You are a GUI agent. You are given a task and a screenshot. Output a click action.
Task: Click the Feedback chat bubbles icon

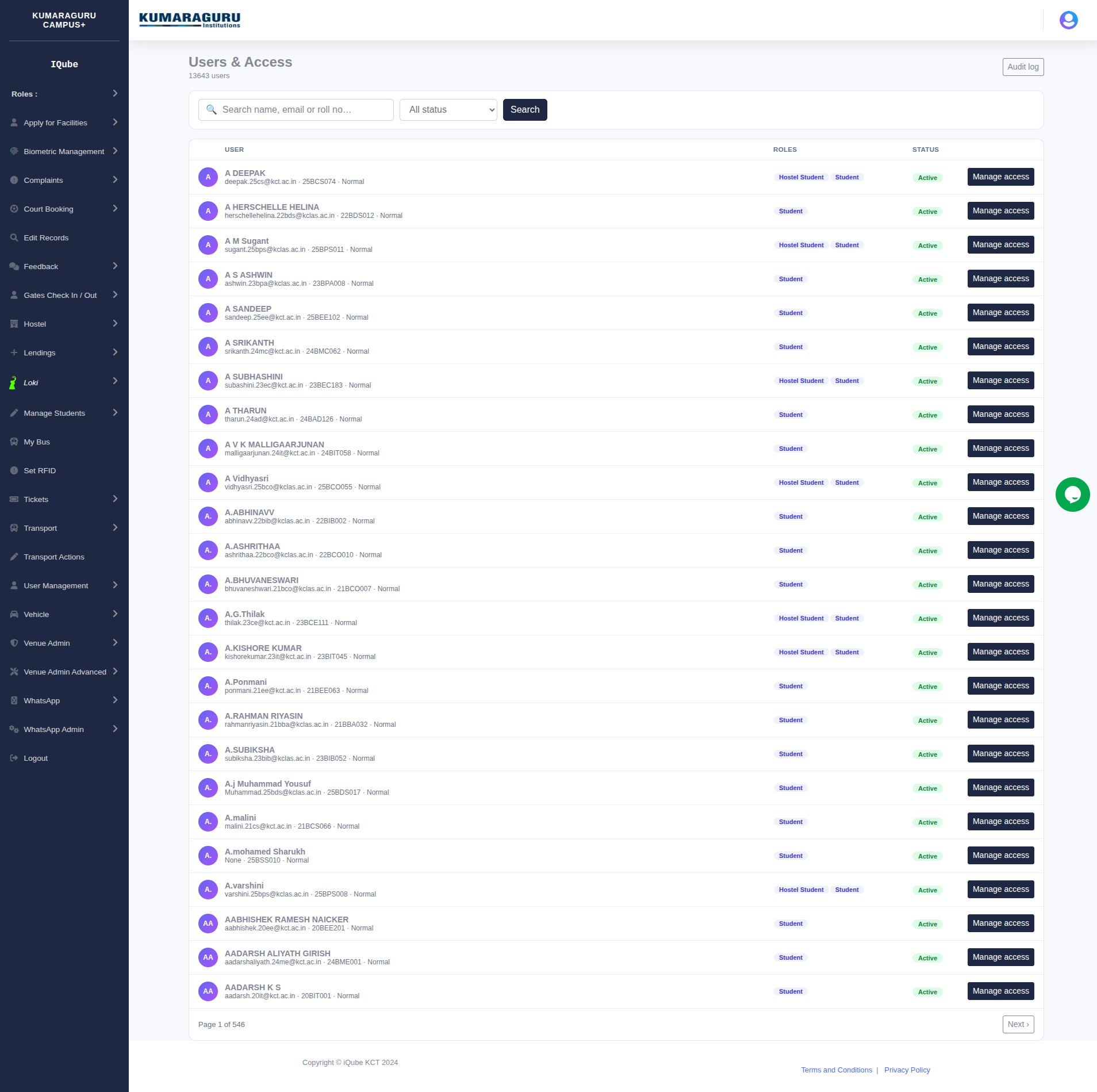pos(14,266)
